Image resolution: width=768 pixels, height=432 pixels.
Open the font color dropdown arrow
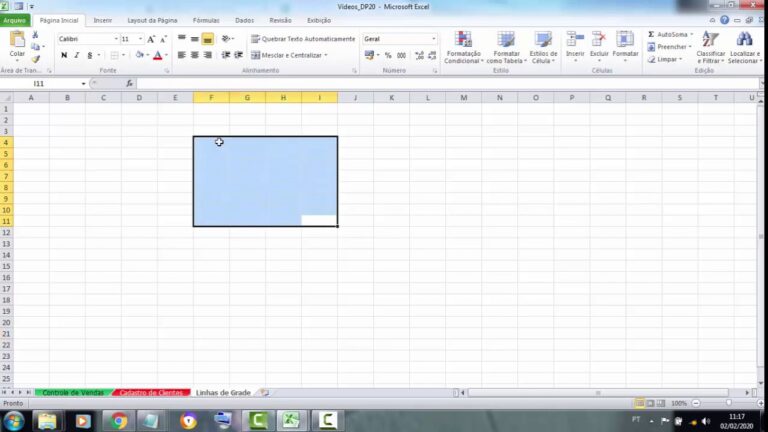point(166,55)
